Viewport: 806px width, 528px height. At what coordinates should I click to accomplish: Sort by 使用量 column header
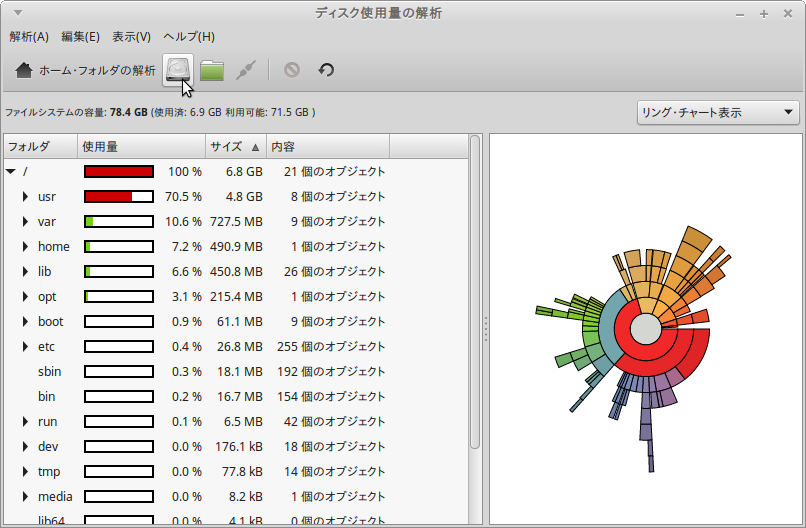click(141, 147)
